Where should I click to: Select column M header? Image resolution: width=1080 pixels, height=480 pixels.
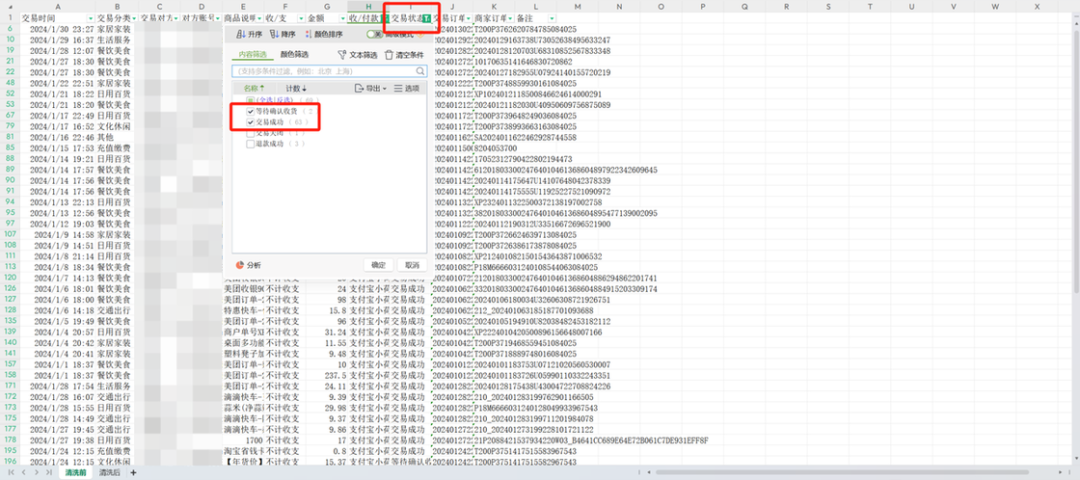578,6
